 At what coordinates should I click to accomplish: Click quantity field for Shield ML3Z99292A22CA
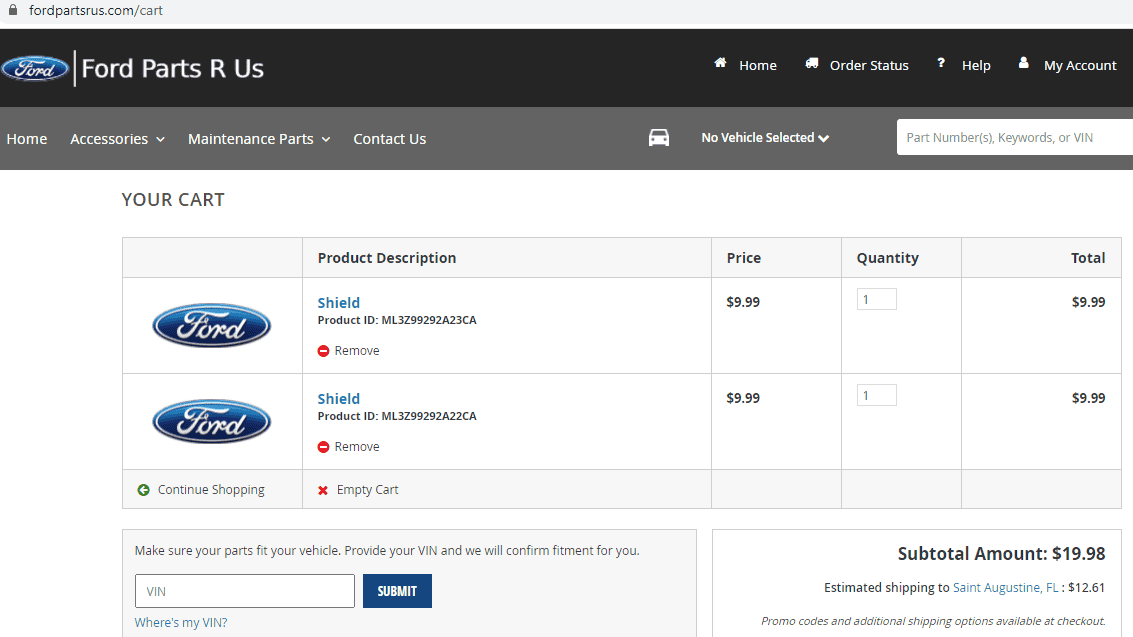point(876,395)
